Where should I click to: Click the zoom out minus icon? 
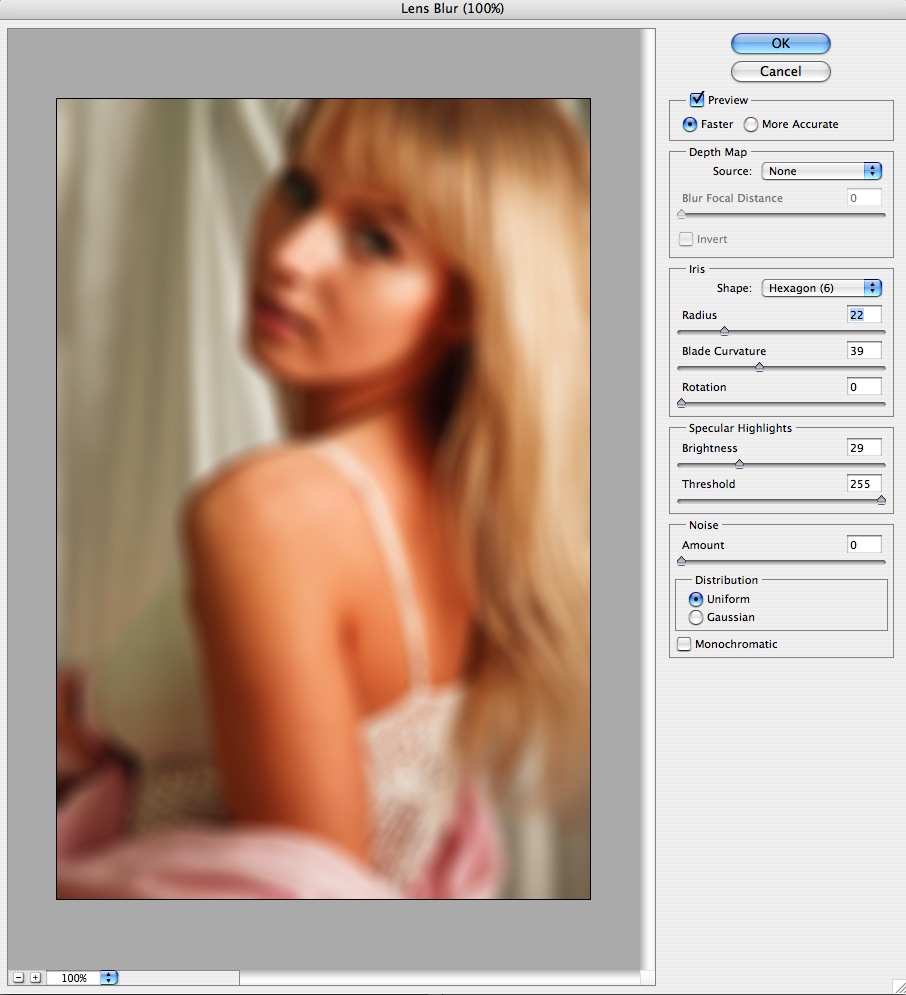click(18, 978)
